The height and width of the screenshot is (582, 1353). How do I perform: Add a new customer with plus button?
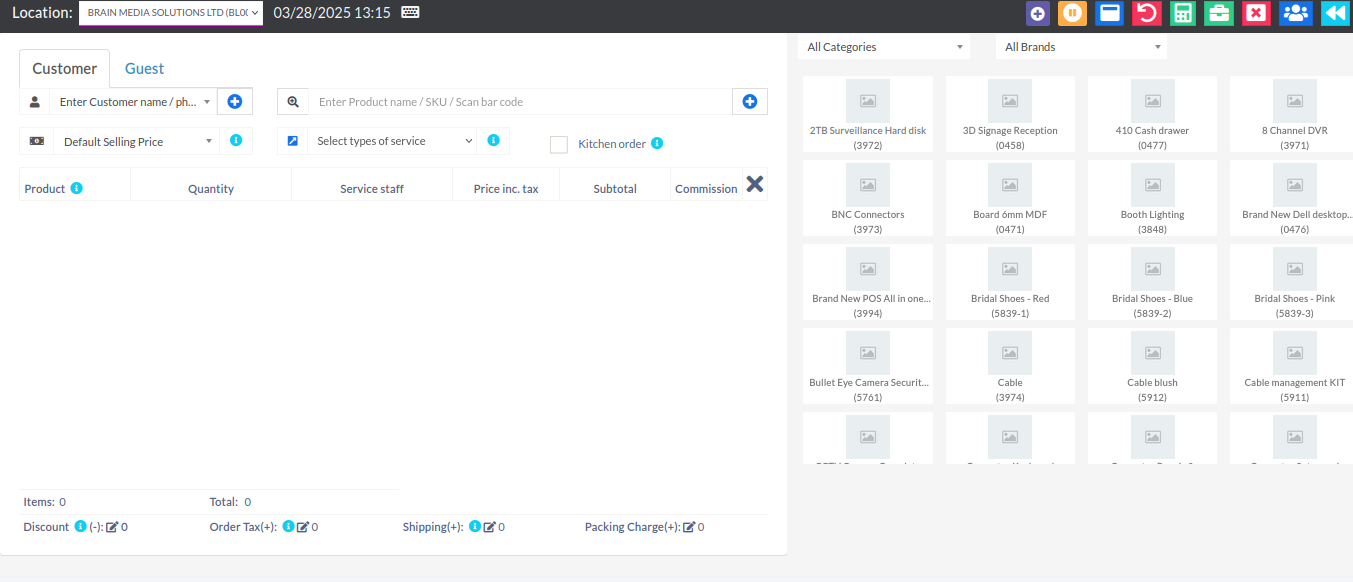tap(235, 101)
